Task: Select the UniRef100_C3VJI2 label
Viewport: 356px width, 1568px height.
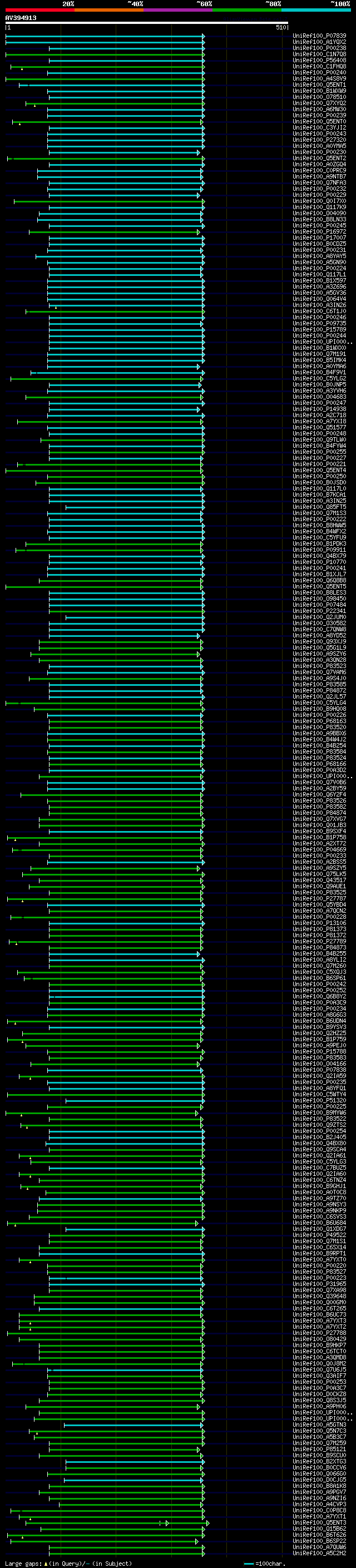Action: (319, 128)
